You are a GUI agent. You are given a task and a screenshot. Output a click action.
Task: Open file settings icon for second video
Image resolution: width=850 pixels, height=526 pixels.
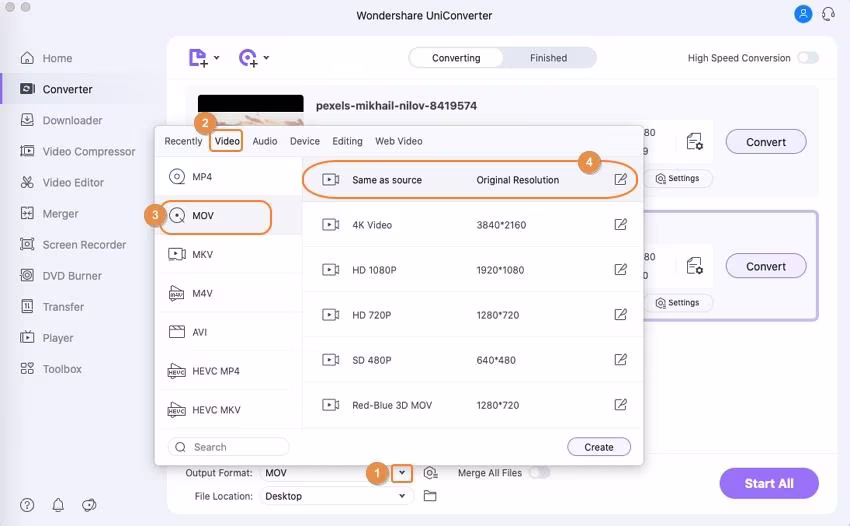[x=694, y=266]
